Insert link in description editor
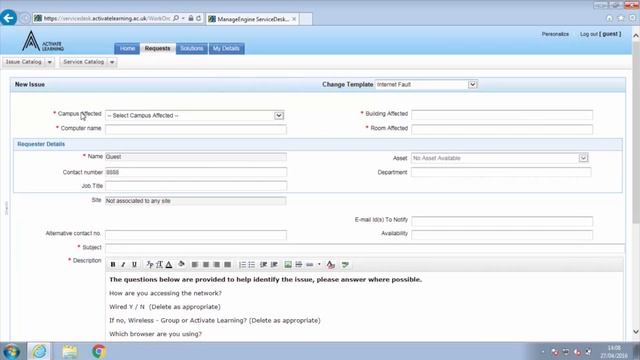 point(310,264)
